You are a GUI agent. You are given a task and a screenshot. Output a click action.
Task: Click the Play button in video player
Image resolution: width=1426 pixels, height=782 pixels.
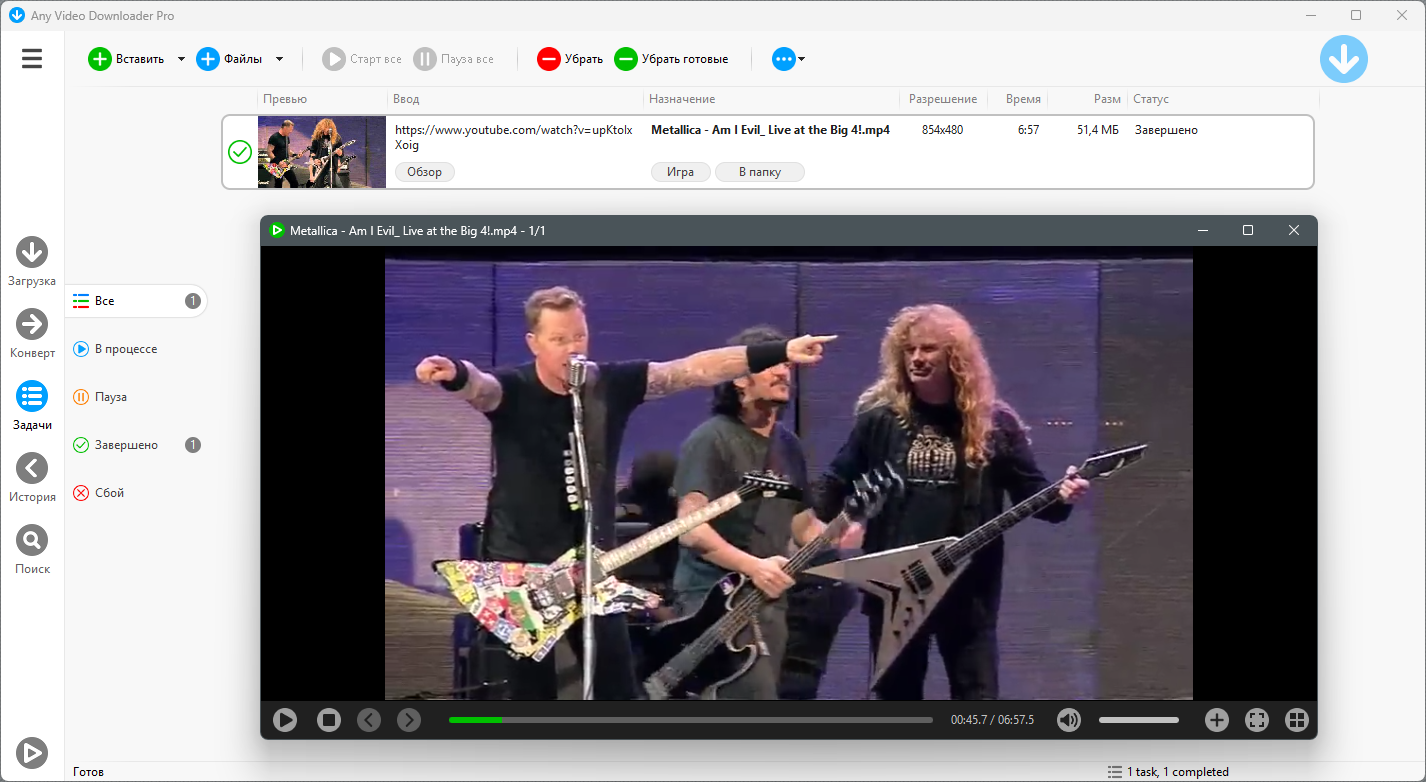(285, 720)
